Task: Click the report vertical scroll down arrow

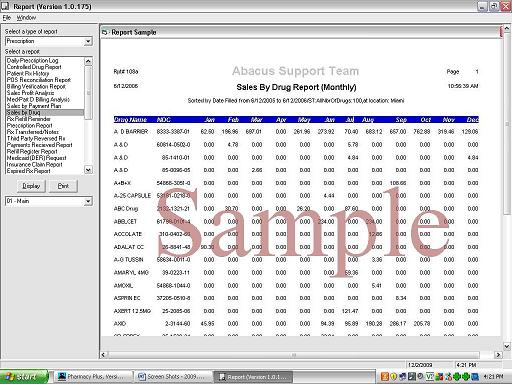Action: (x=507, y=347)
